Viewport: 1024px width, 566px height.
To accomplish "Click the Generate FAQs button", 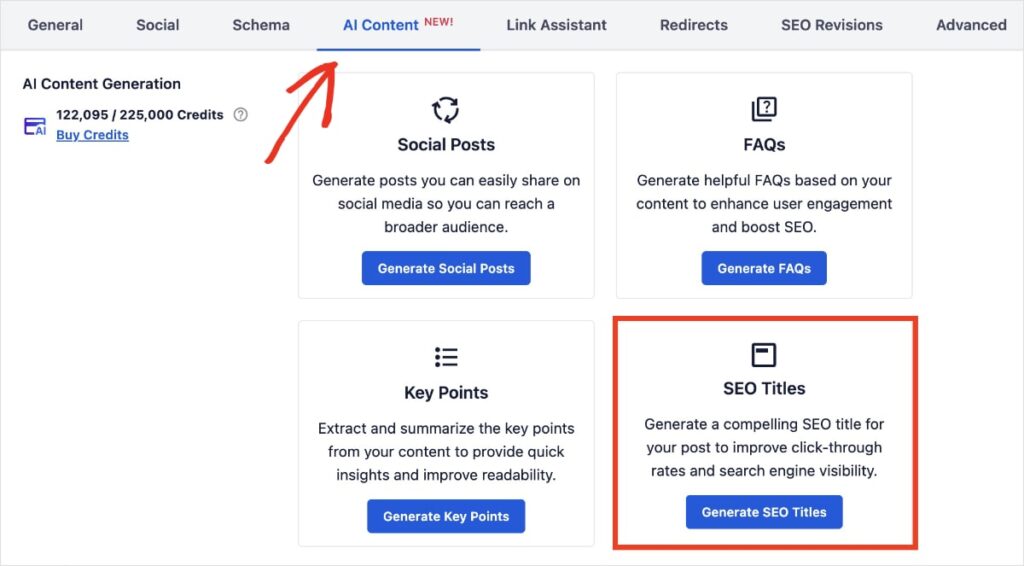I will (764, 268).
